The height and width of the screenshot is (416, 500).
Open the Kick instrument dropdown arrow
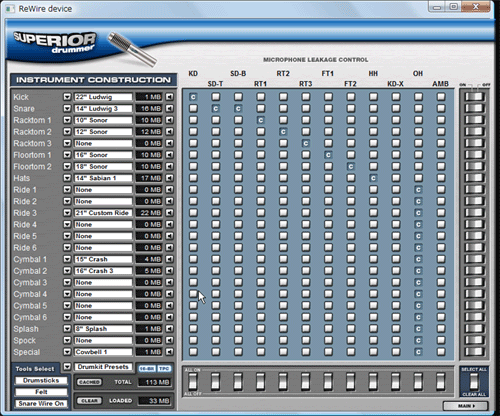[67, 97]
